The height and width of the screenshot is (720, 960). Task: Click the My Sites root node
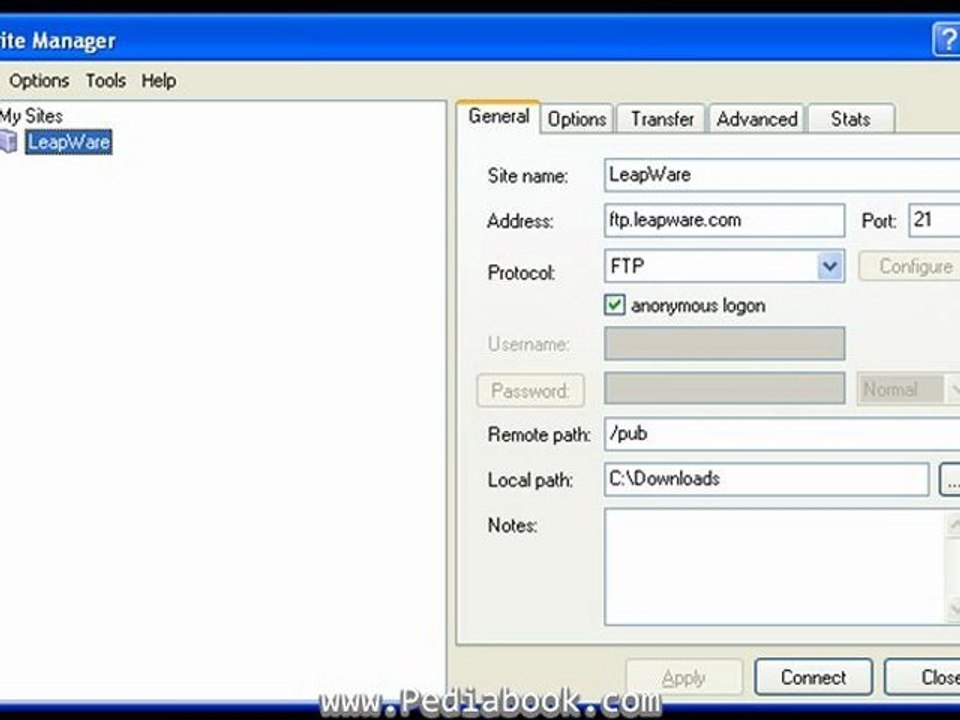click(31, 116)
